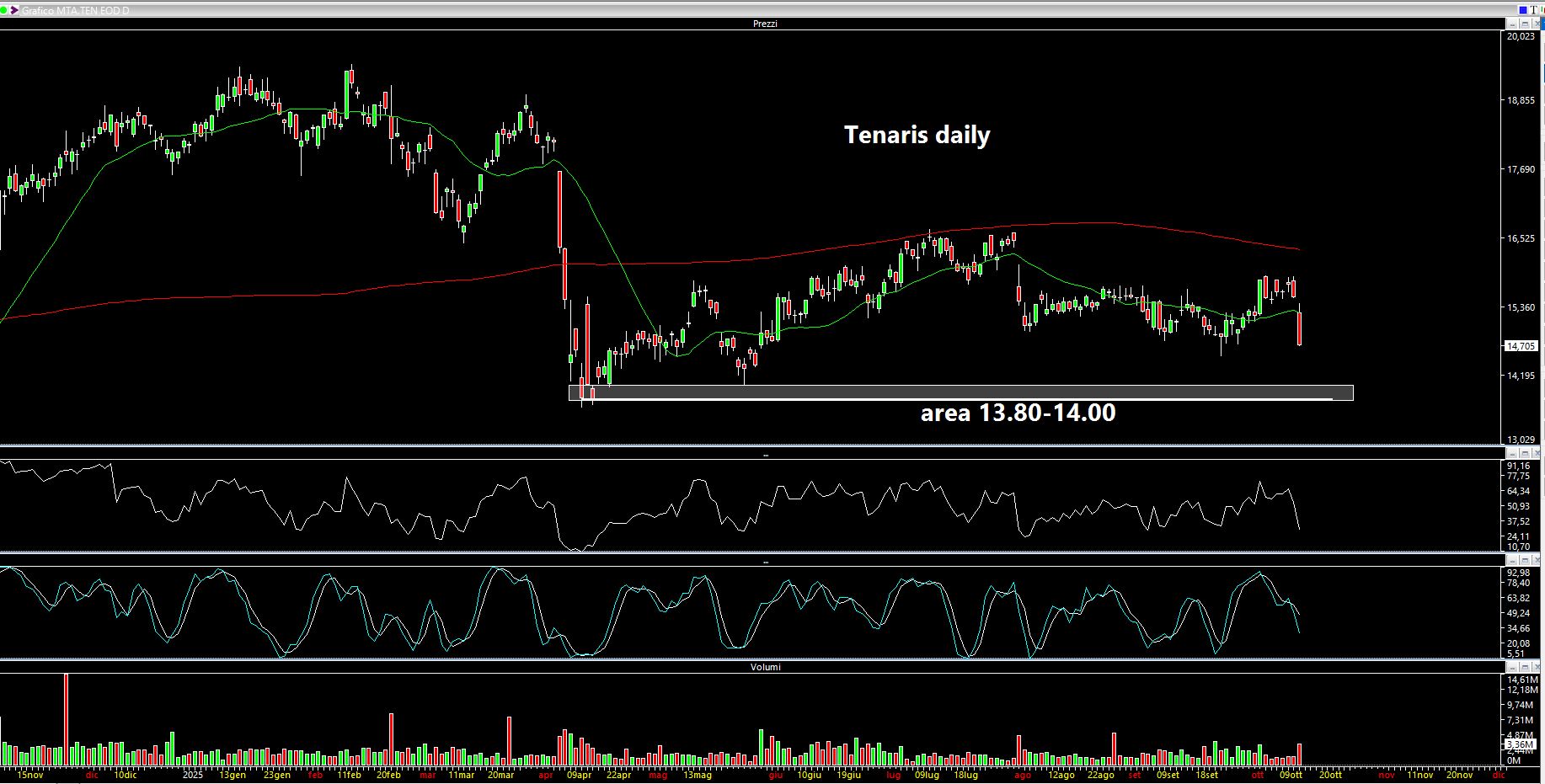Click the 3,36M current volume tag
This screenshot has width=1545, height=784.
click(x=1521, y=744)
